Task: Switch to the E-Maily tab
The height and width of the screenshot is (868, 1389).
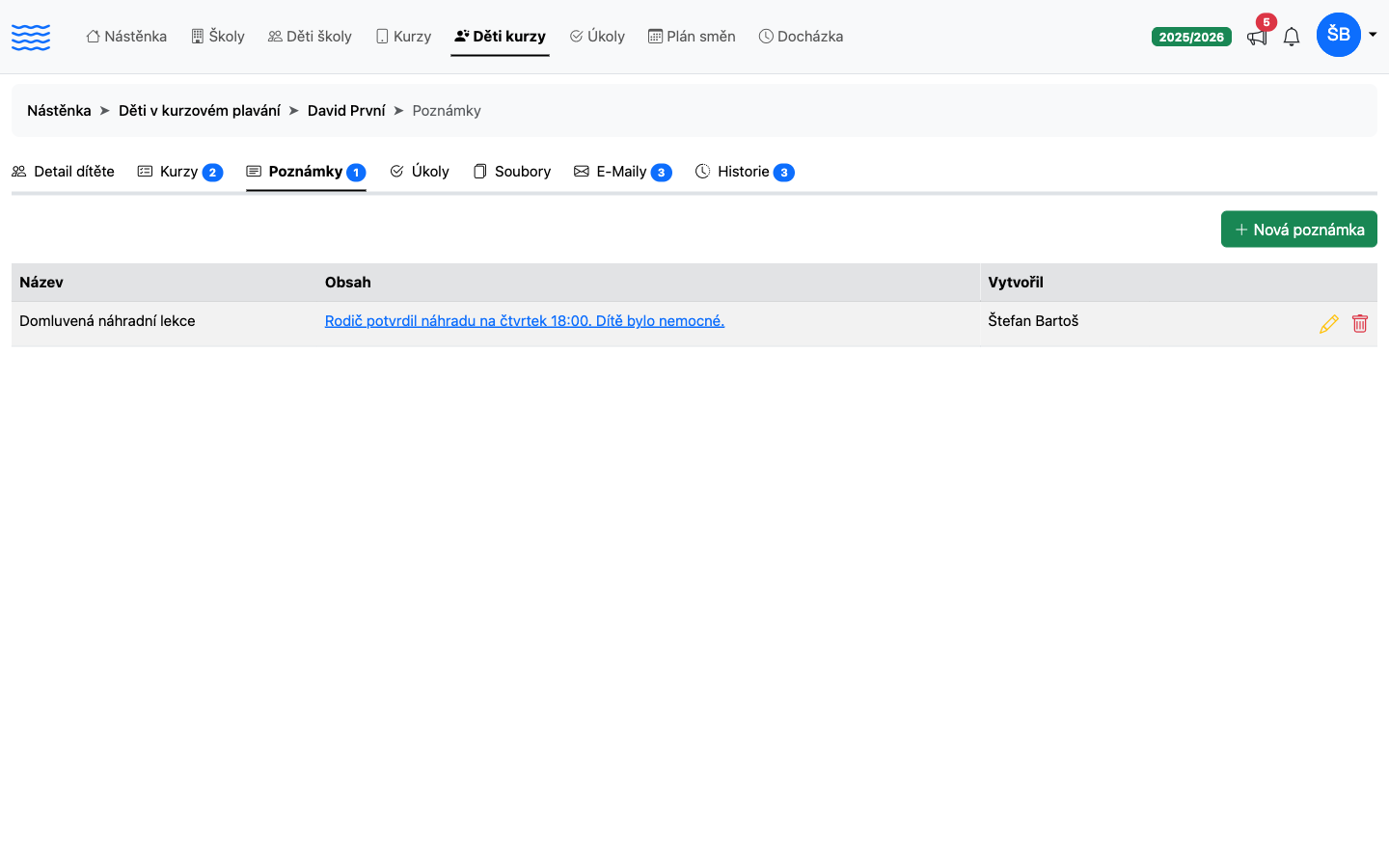Action: (623, 172)
